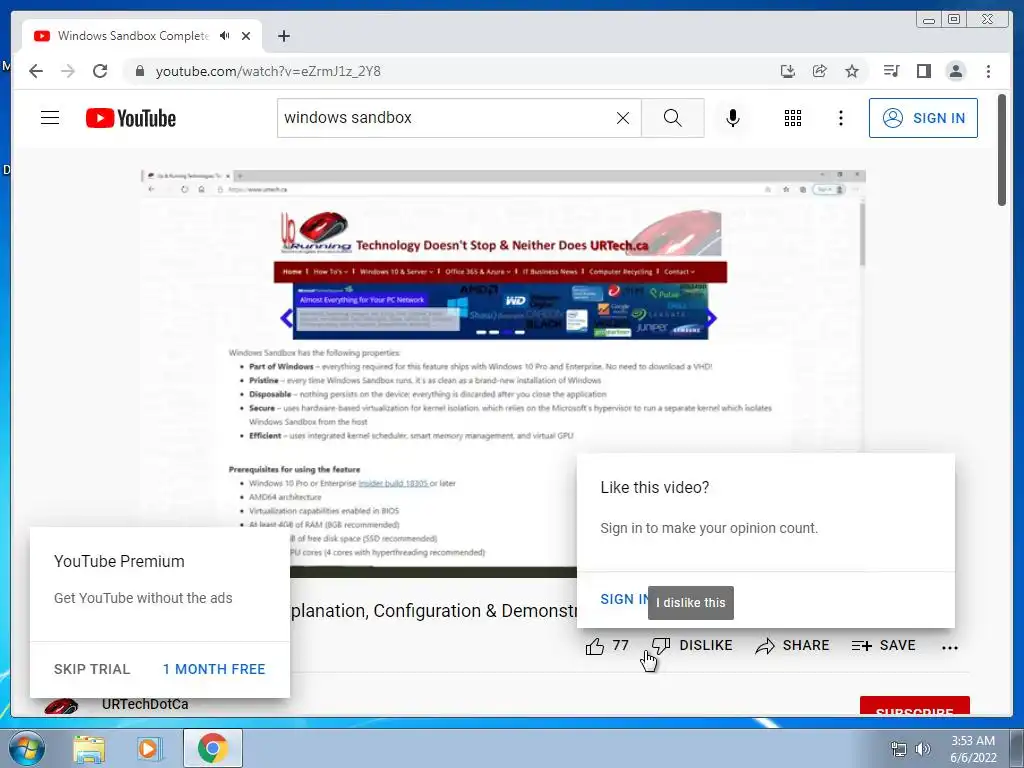Open the system volume tray icon

pyautogui.click(x=923, y=749)
